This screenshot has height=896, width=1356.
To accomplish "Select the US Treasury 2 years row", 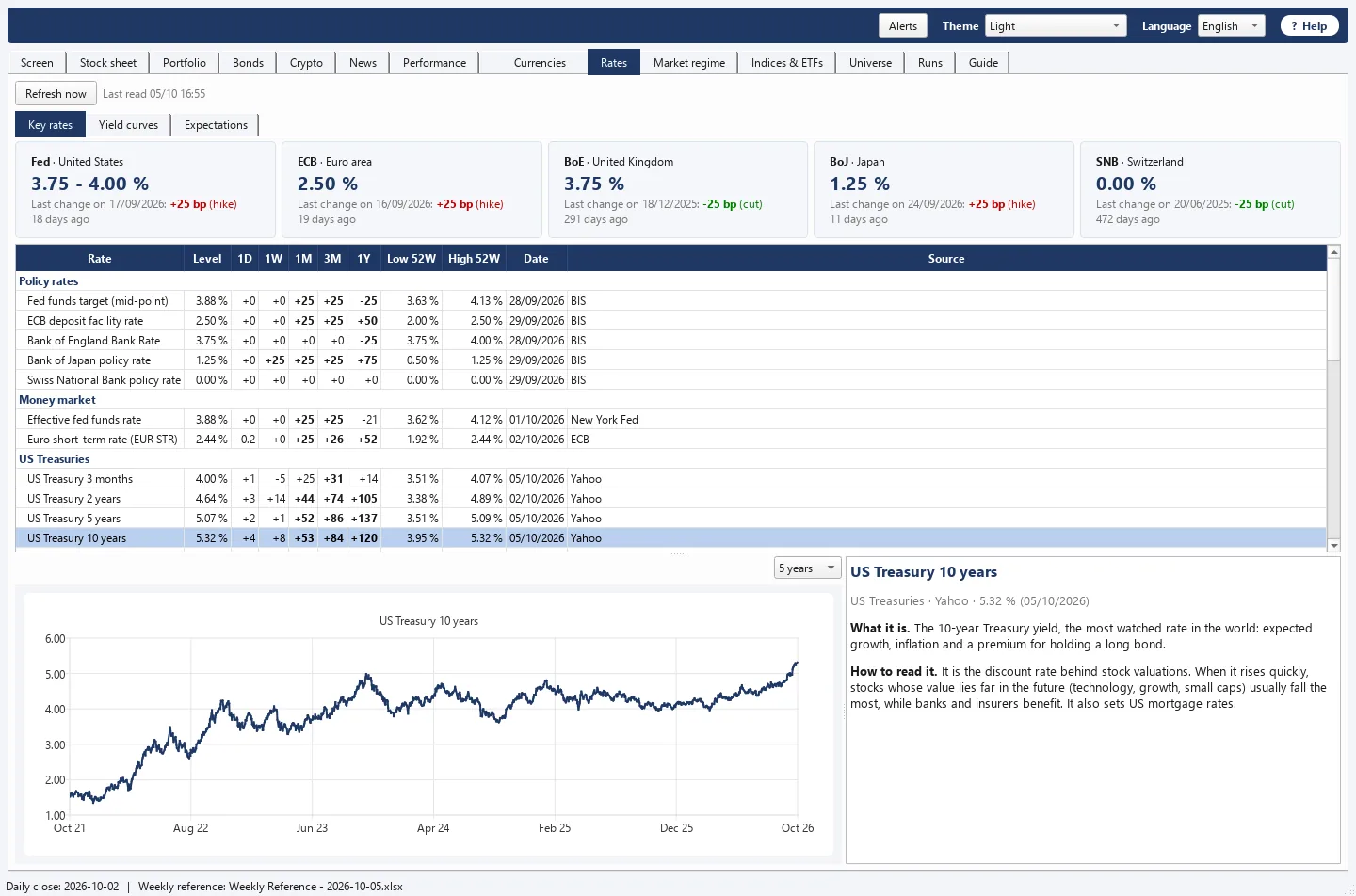I will click(670, 499).
